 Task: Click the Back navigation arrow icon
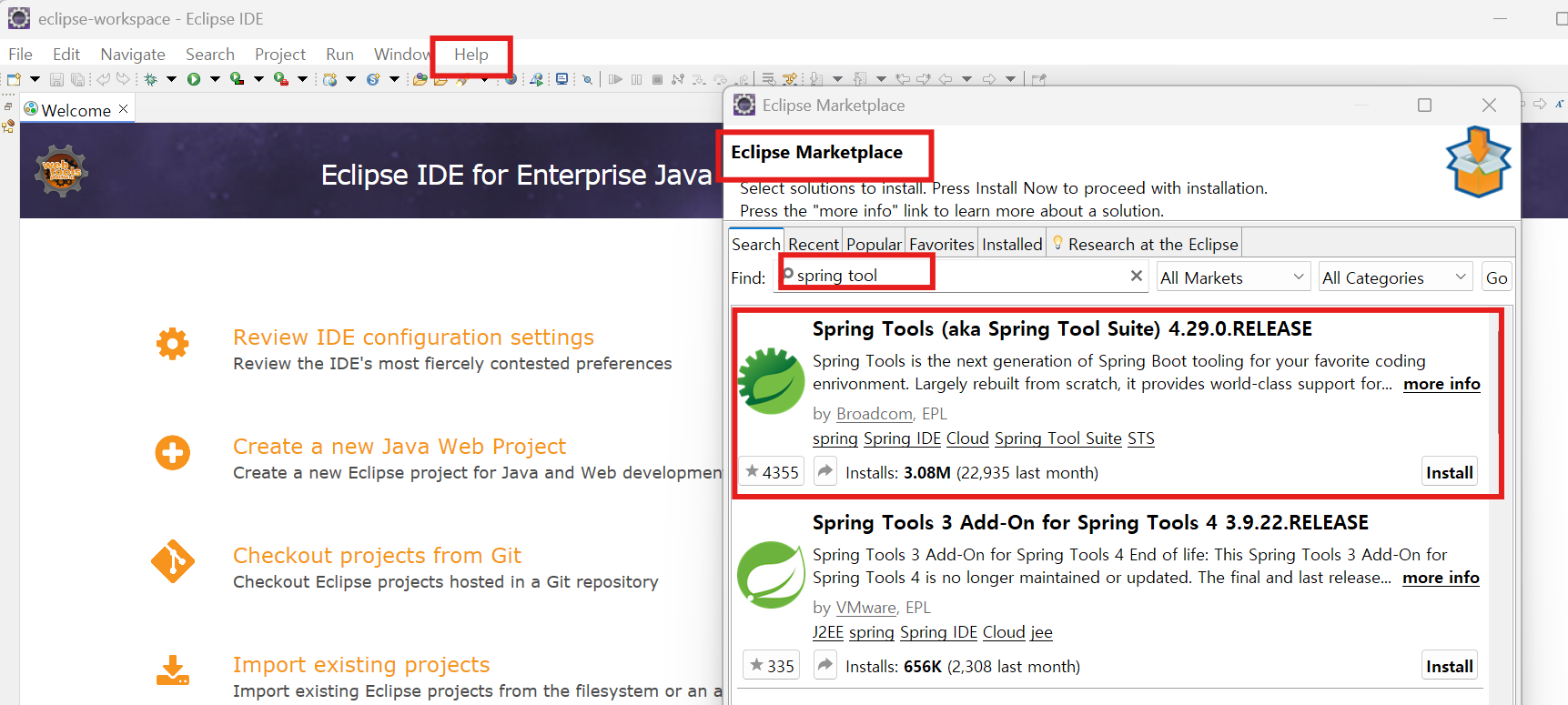point(945,79)
